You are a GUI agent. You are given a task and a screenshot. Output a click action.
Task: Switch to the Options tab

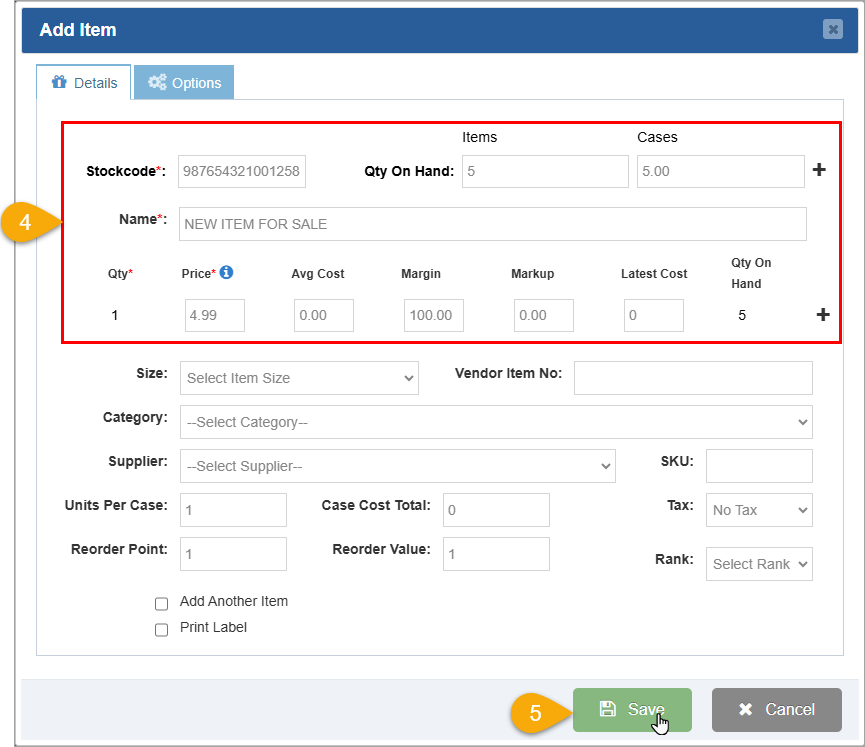184,83
